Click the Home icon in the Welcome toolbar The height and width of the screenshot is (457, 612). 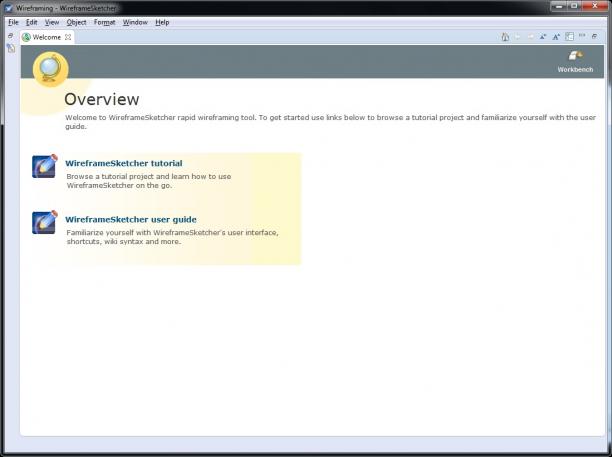point(505,37)
